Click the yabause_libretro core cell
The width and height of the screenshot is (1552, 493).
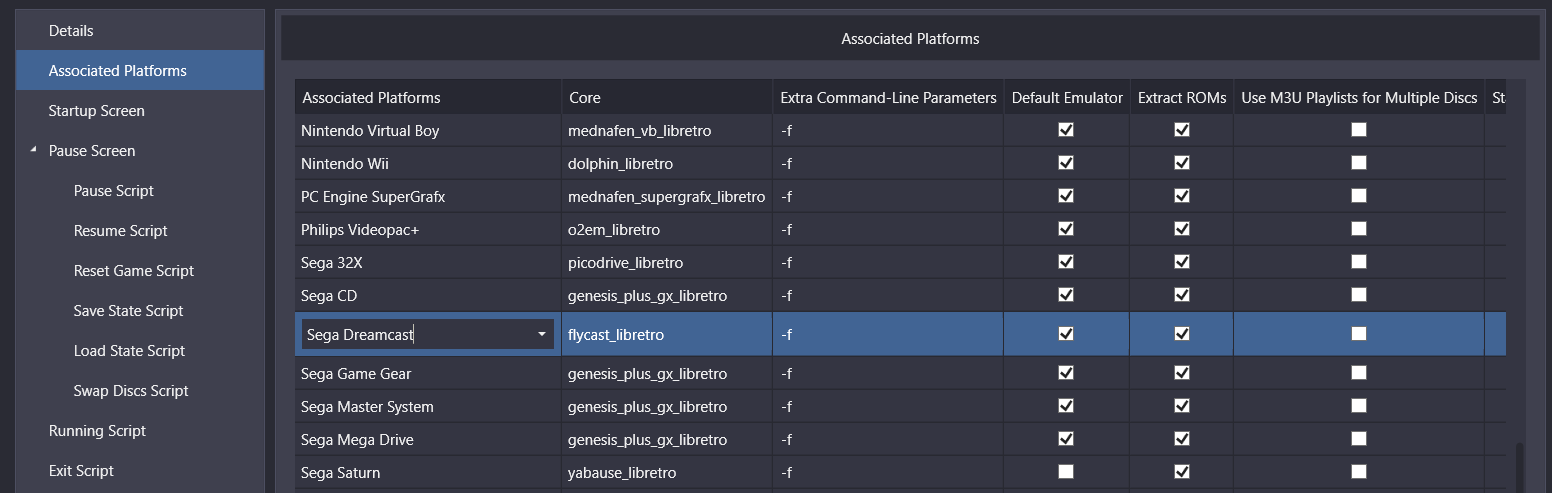tap(667, 472)
